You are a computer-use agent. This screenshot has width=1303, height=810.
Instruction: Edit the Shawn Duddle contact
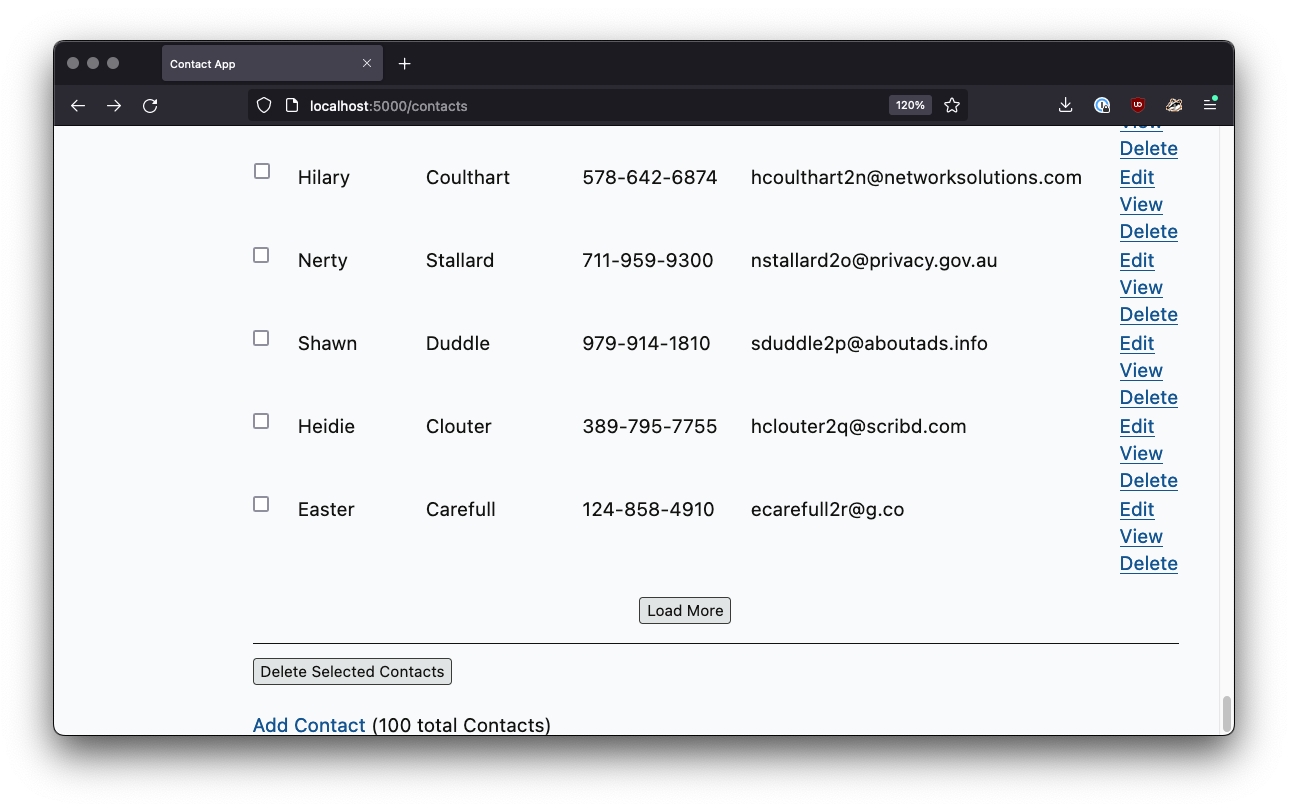(1137, 343)
